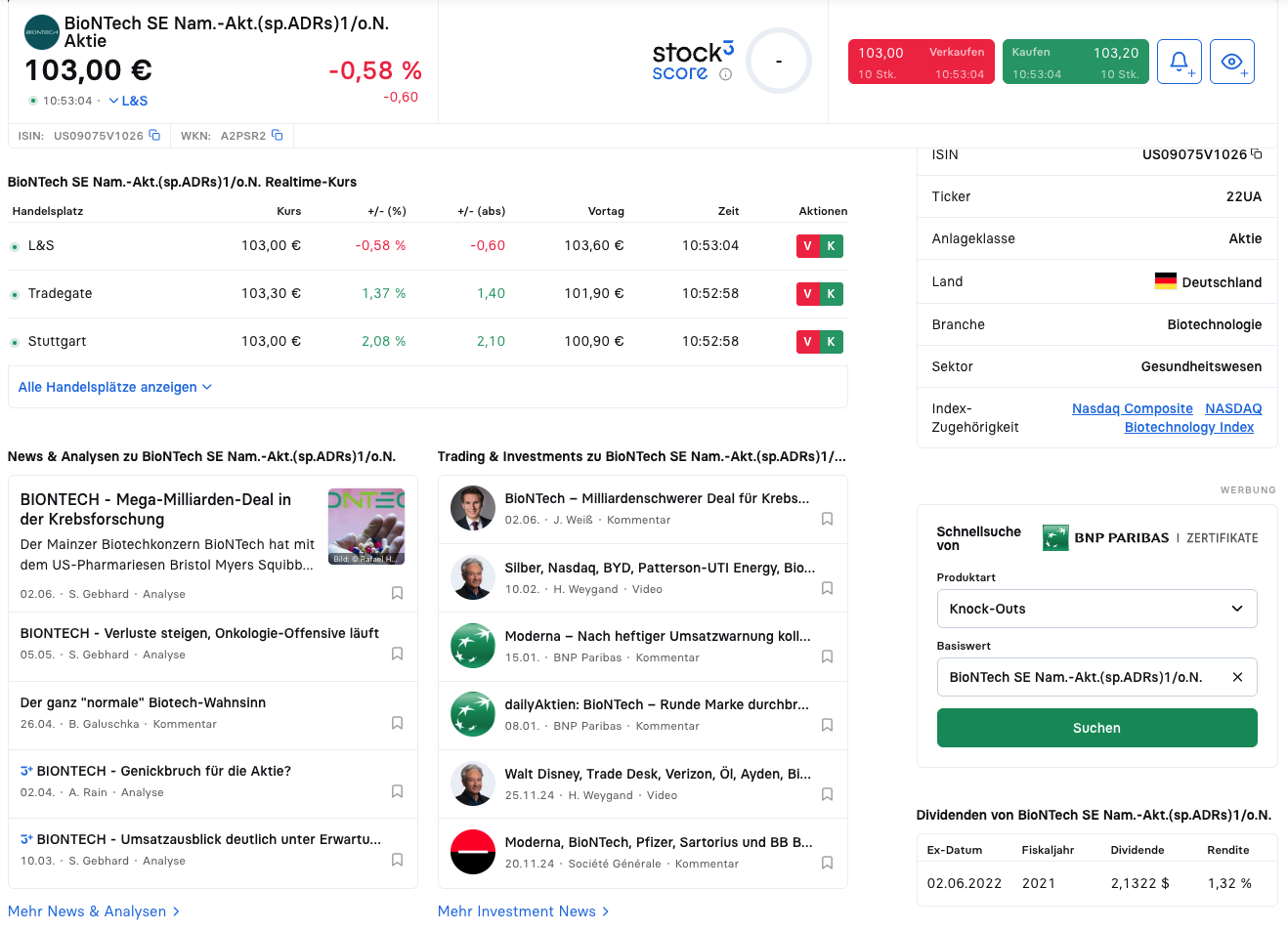Sort table by Zeit column header
This screenshot has width=1288, height=931.
click(x=728, y=211)
